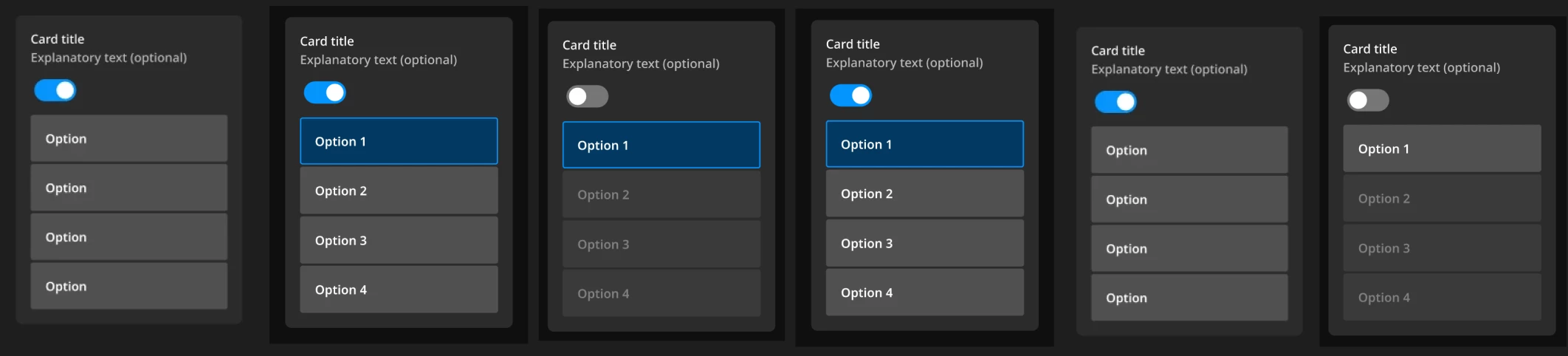Select the top Option in the fifth card
The height and width of the screenshot is (356, 1568).
[x=1189, y=150]
